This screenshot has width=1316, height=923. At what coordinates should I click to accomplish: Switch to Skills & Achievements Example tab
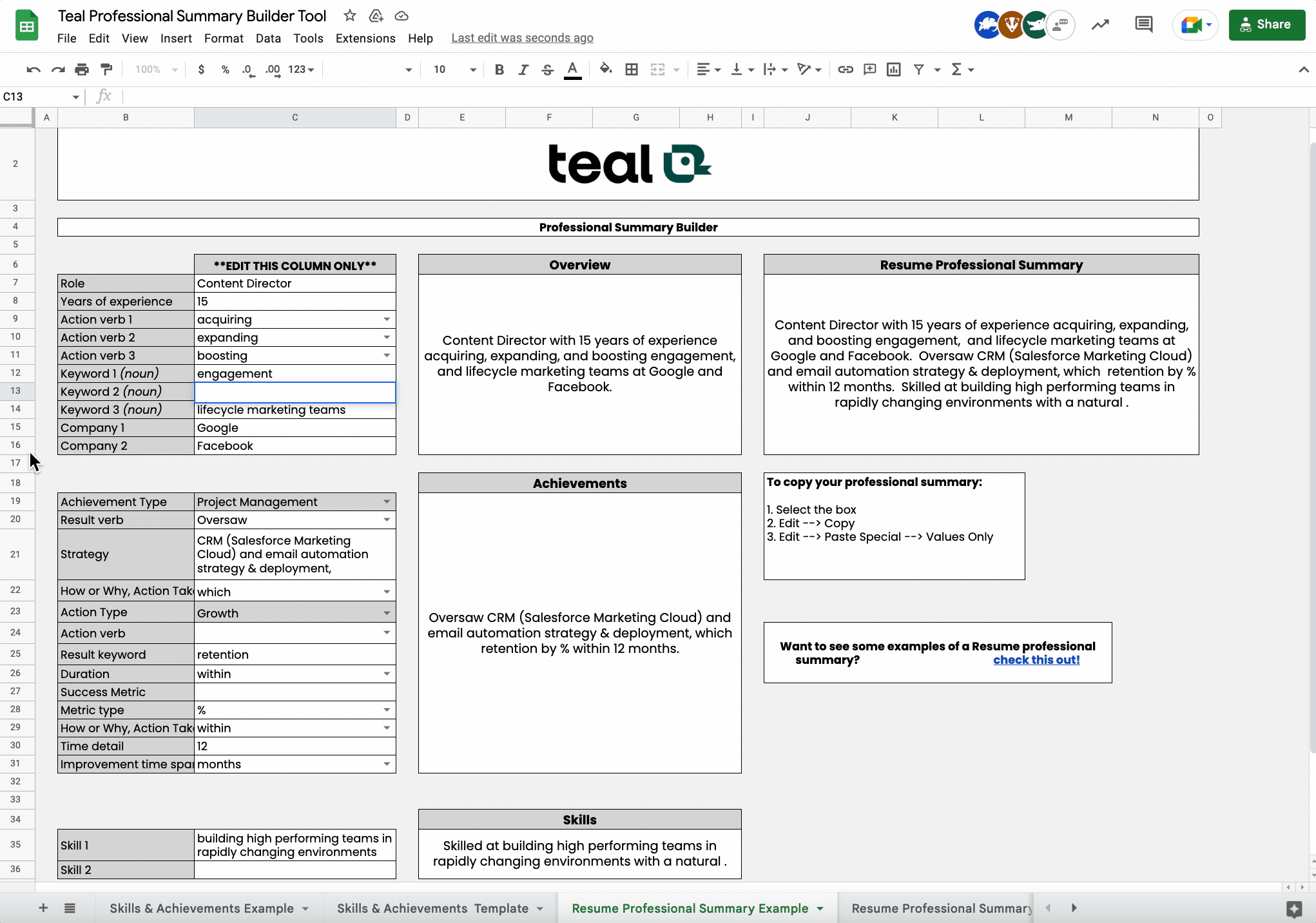(x=209, y=908)
